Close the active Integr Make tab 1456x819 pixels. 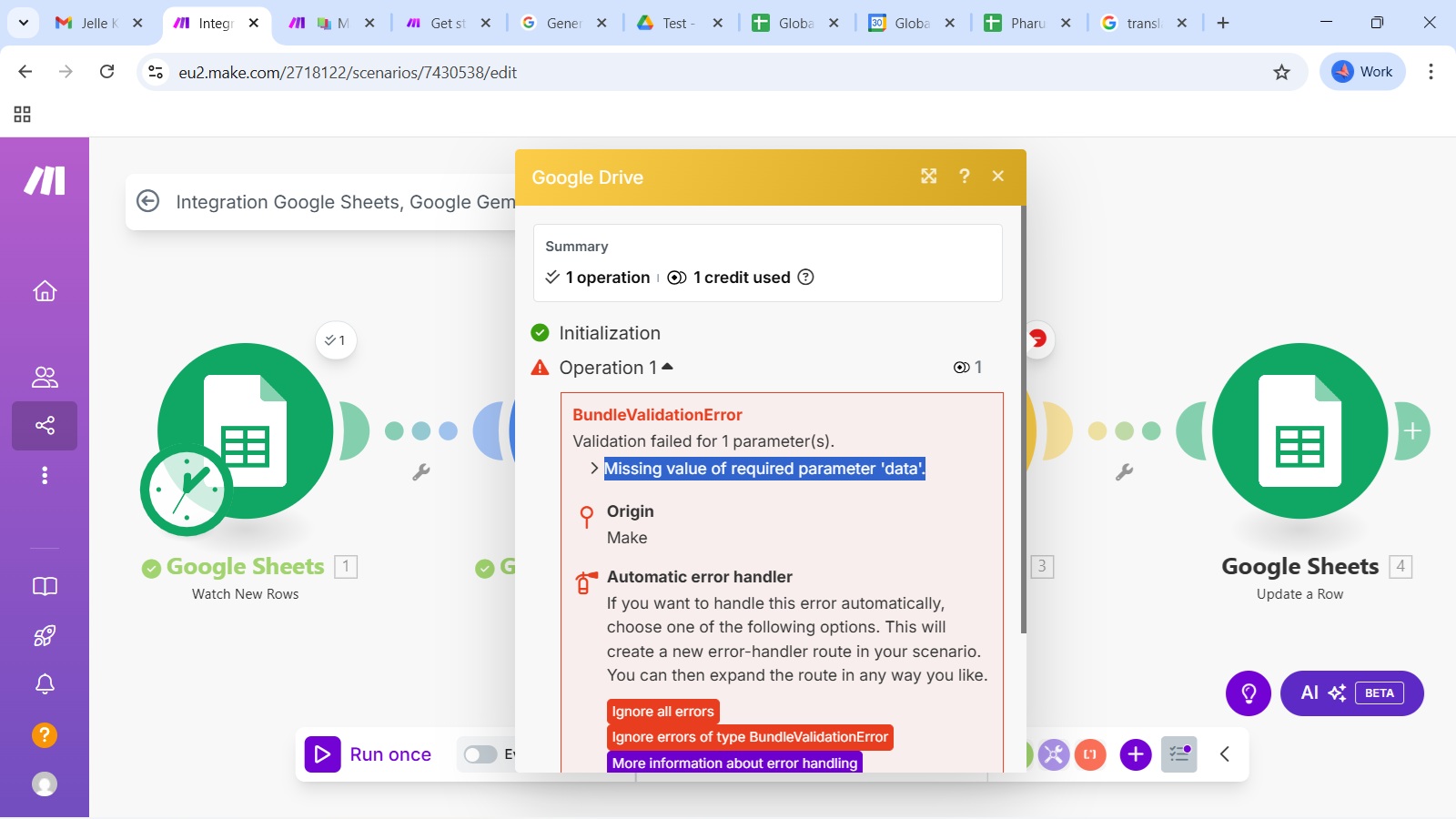(254, 23)
